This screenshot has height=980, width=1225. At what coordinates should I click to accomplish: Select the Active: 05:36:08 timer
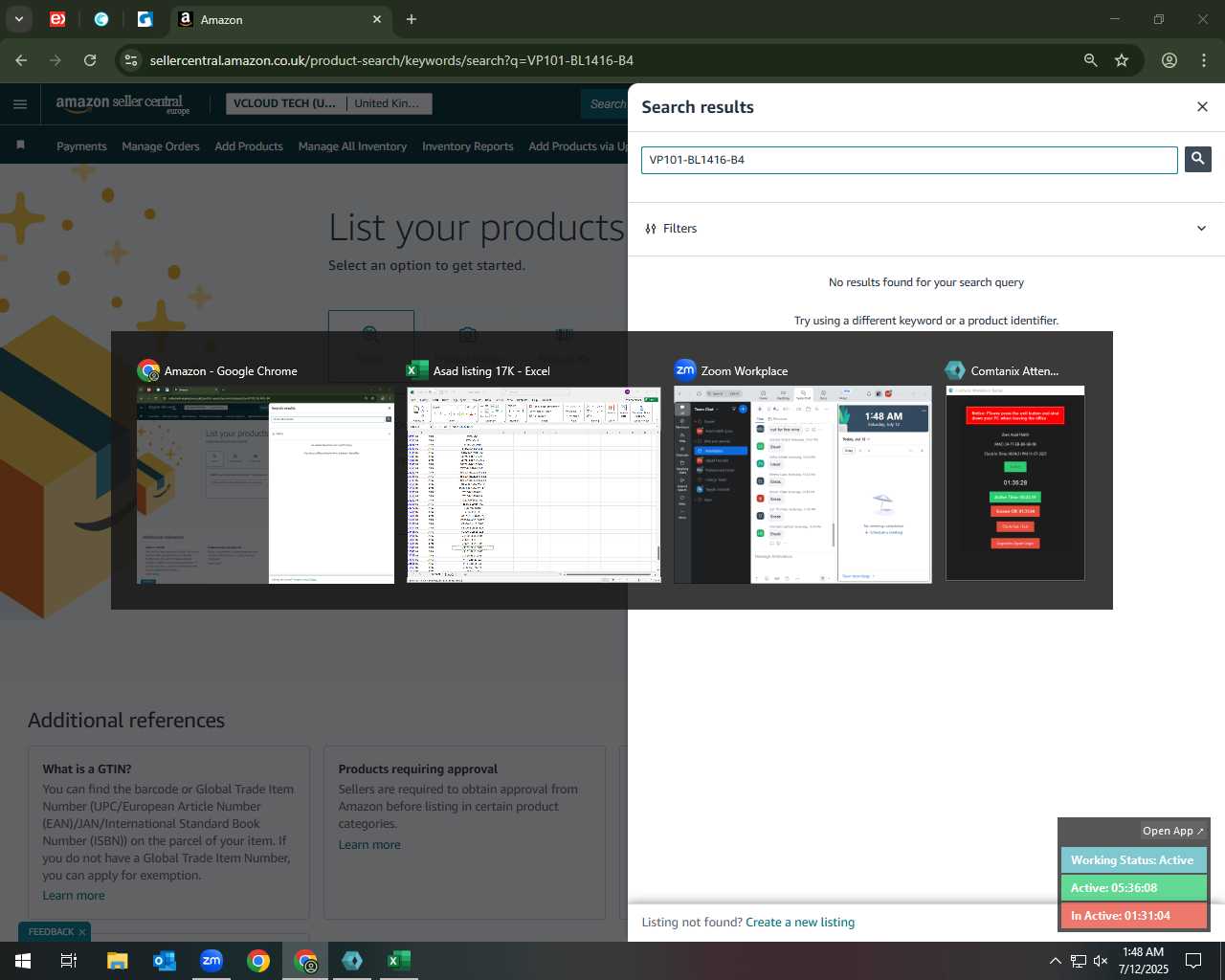[x=1134, y=888]
